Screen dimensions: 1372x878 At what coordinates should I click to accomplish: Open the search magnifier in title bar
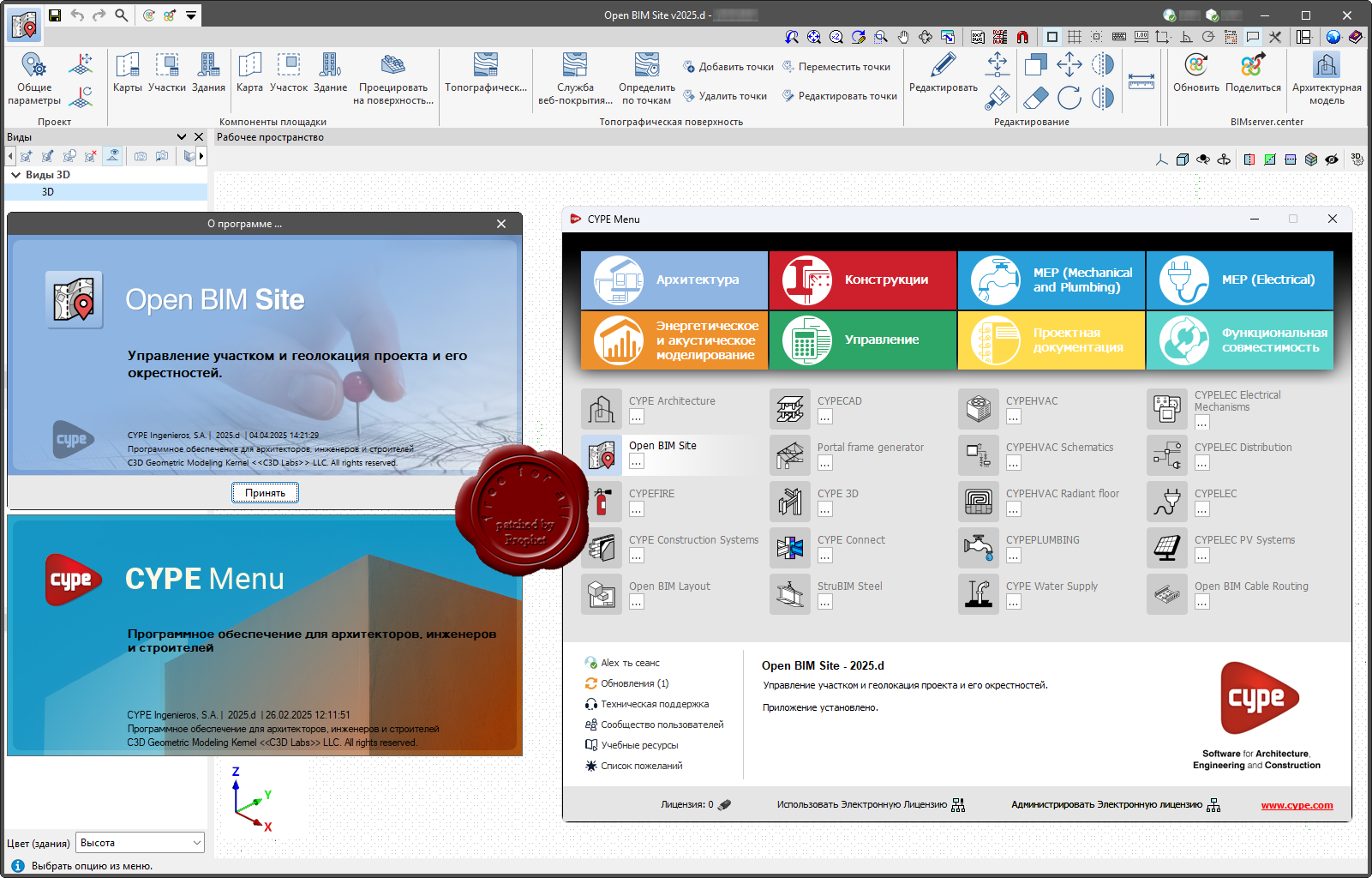coord(122,15)
